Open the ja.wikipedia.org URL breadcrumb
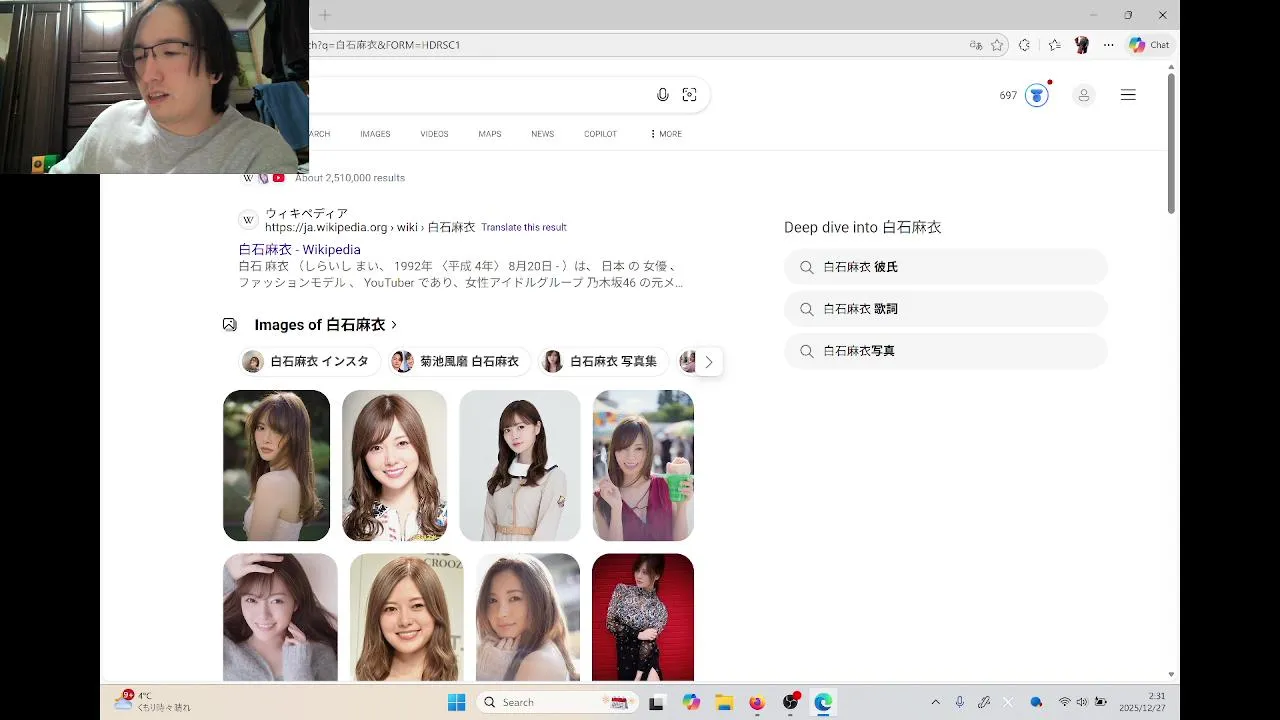 point(370,228)
